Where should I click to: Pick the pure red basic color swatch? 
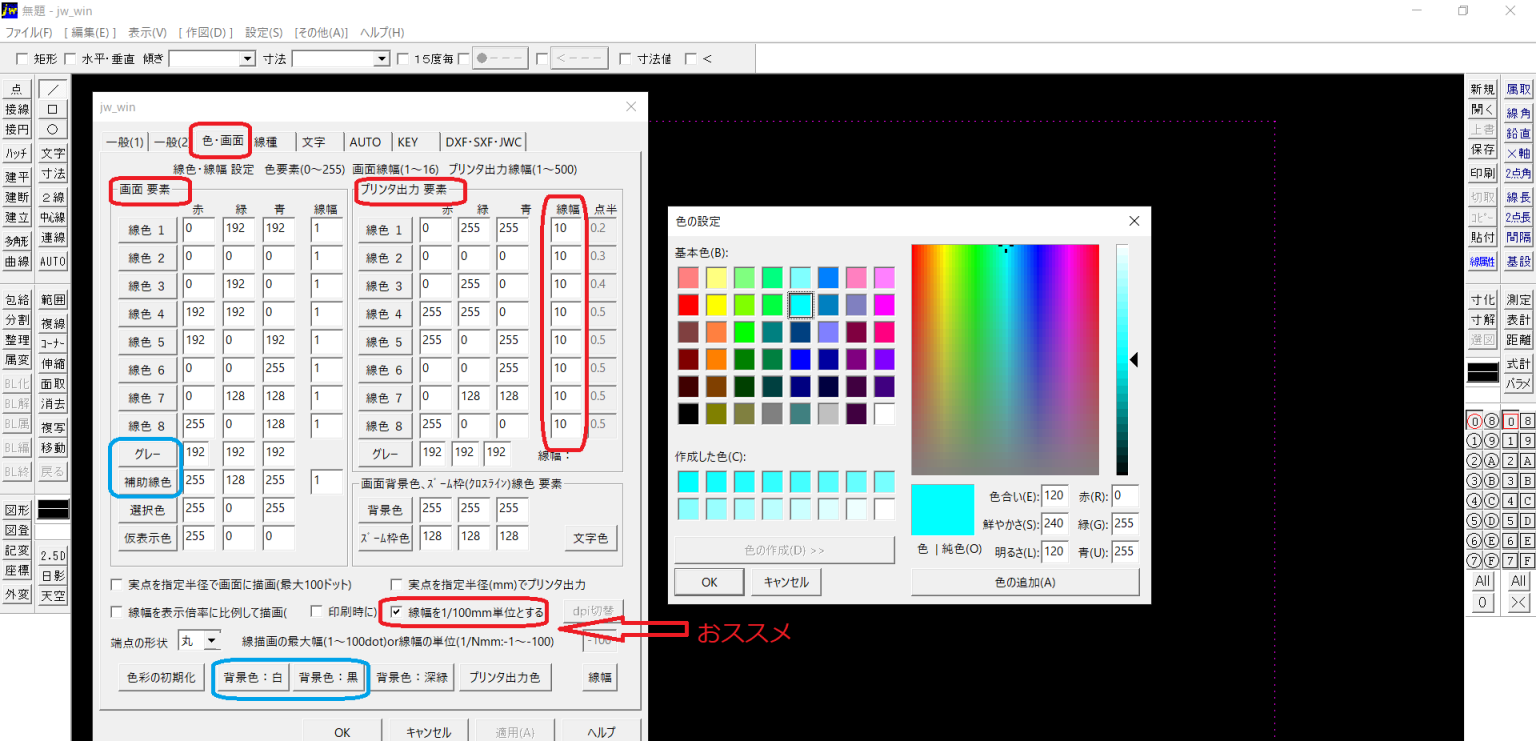(688, 304)
